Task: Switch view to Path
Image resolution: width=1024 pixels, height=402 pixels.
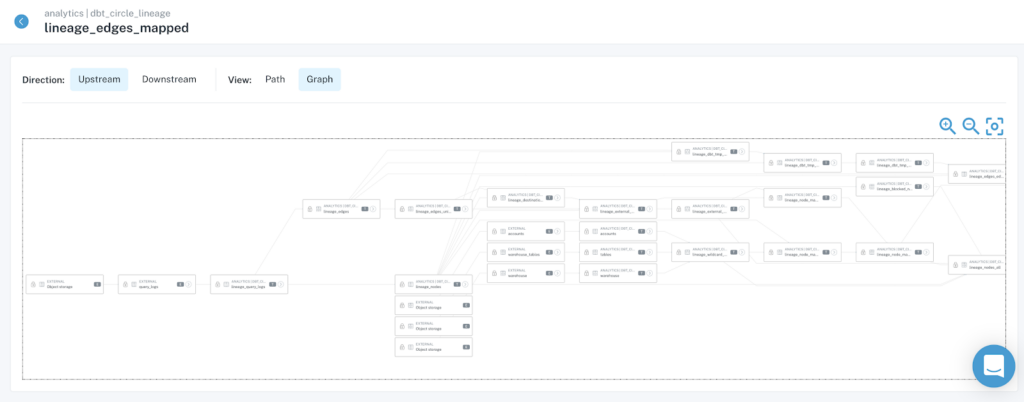Action: tap(275, 79)
